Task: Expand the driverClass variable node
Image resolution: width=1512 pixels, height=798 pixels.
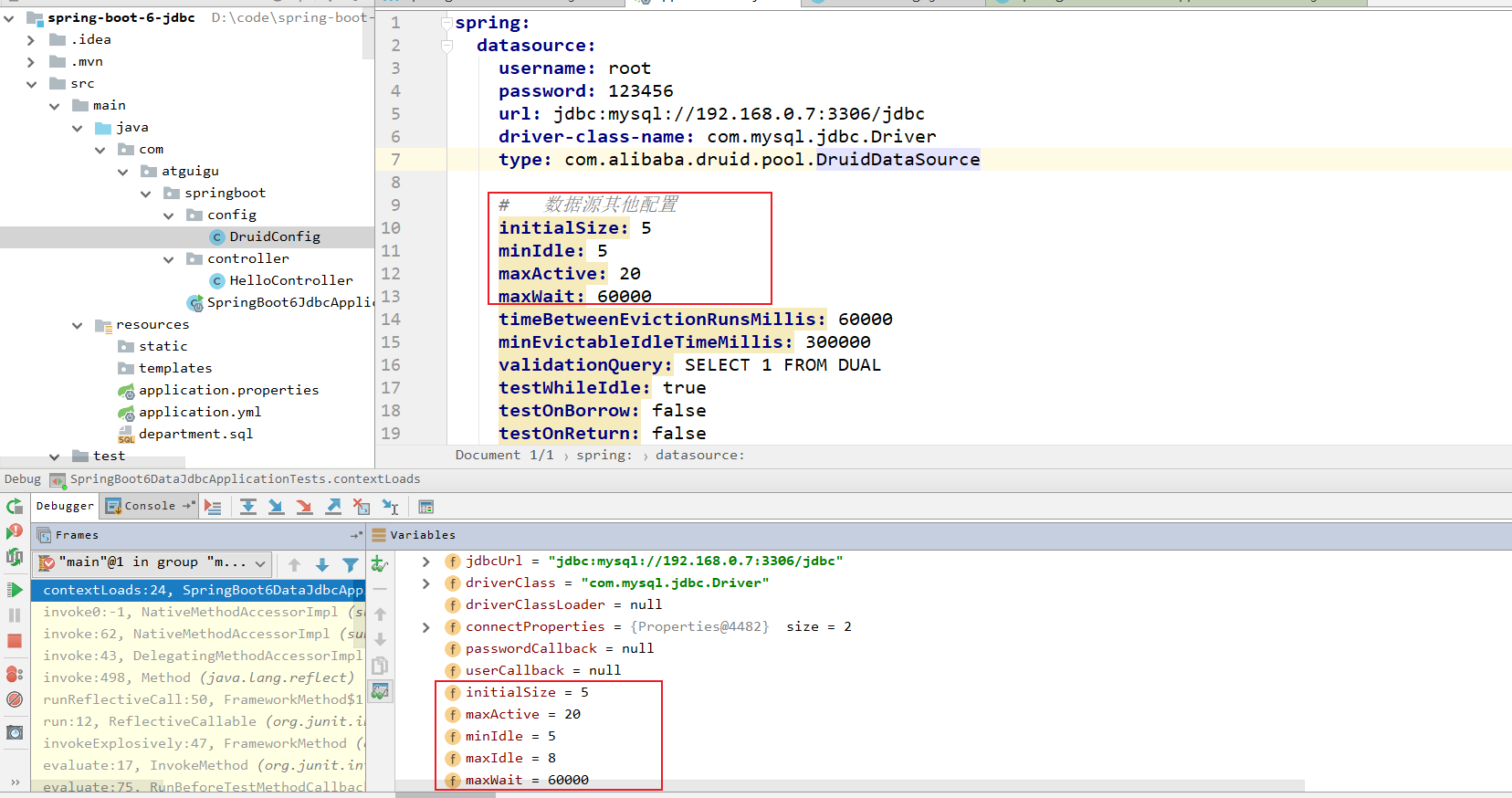Action: (x=426, y=583)
